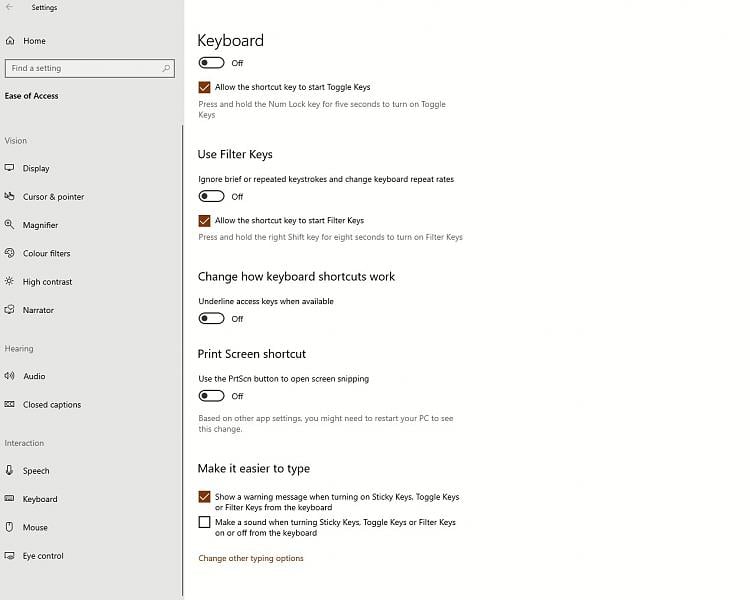The width and height of the screenshot is (750, 600).
Task: Click the Home house icon
Action: pyautogui.click(x=10, y=41)
